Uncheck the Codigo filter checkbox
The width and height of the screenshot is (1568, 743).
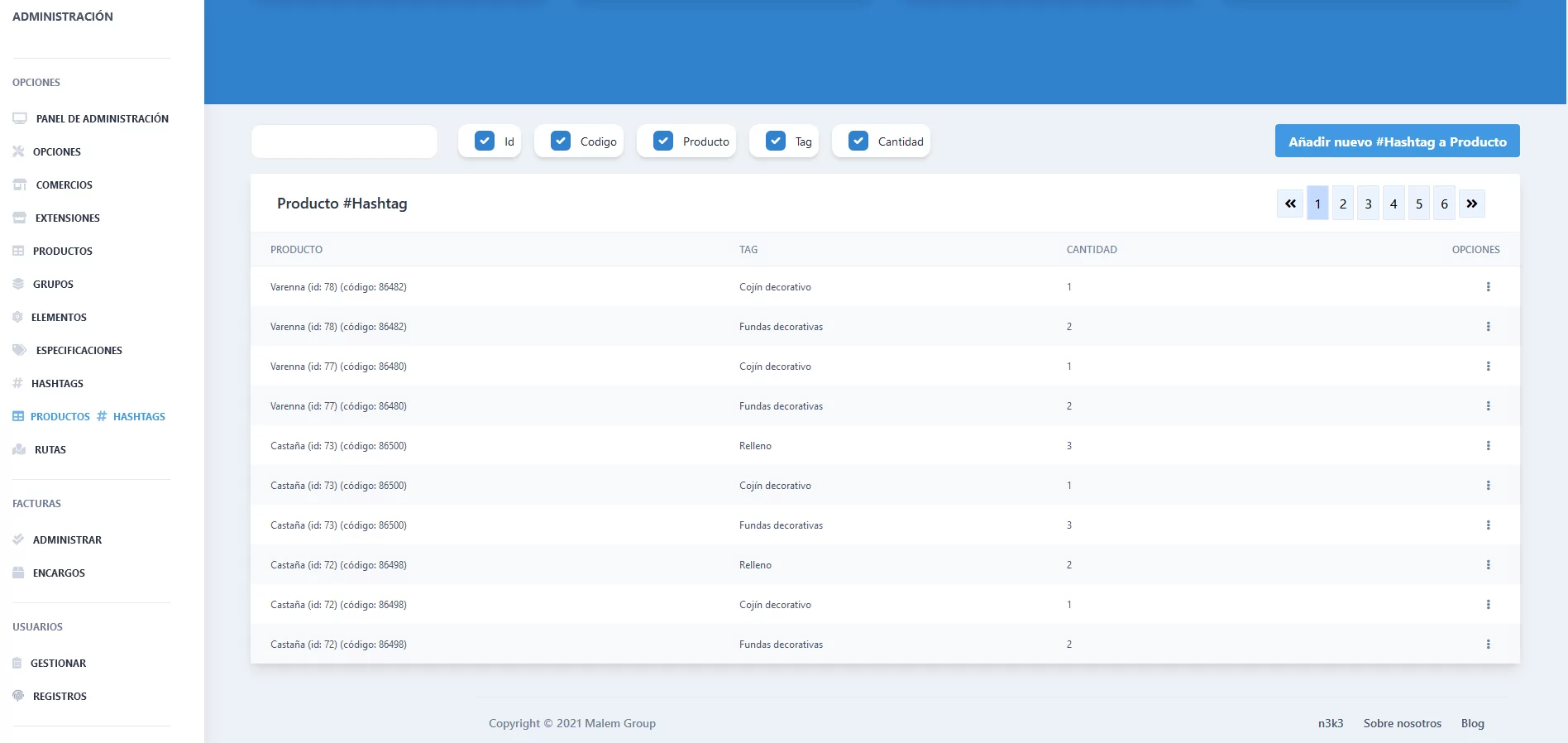point(561,141)
